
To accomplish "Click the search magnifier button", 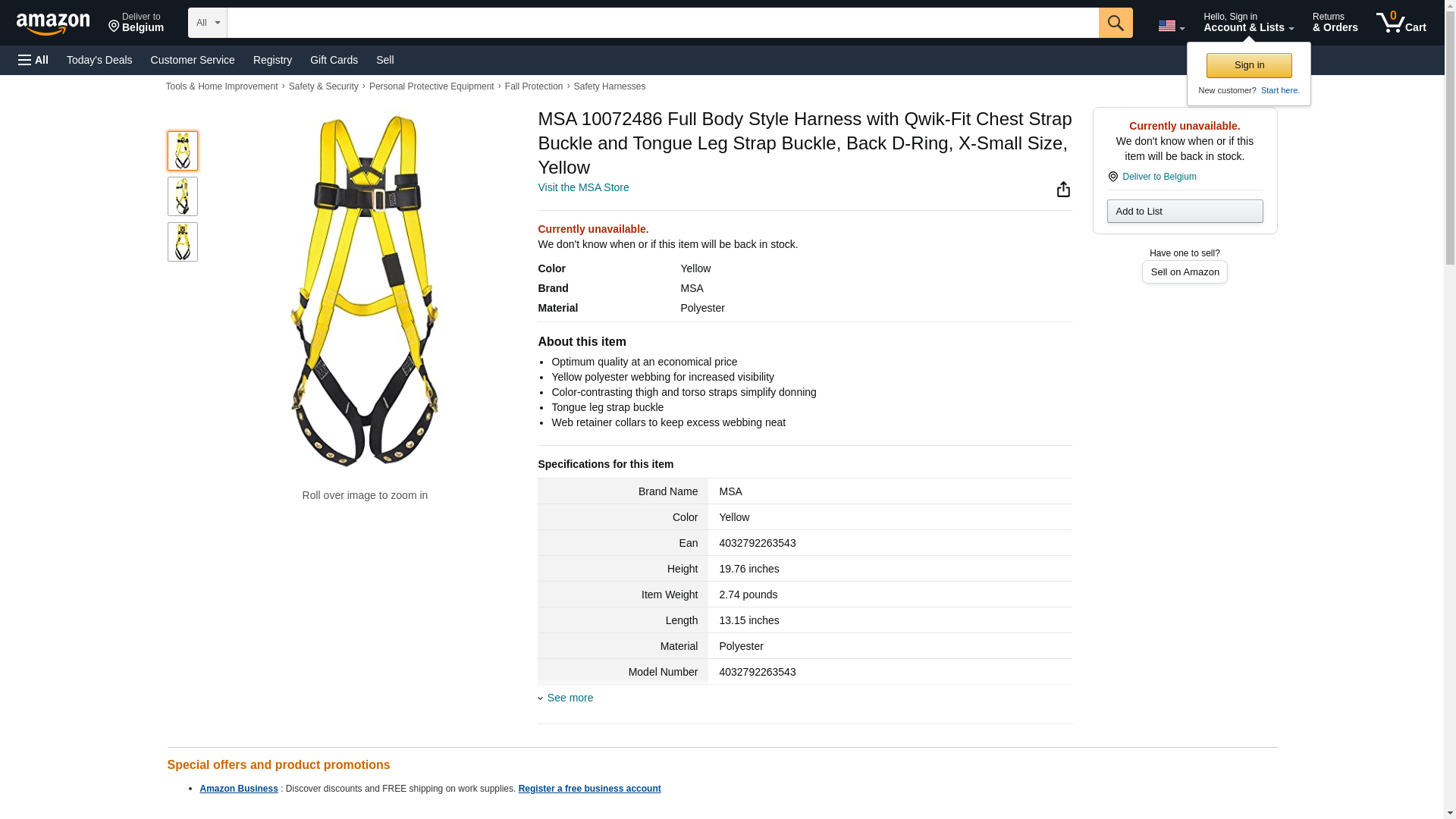I will point(1115,23).
